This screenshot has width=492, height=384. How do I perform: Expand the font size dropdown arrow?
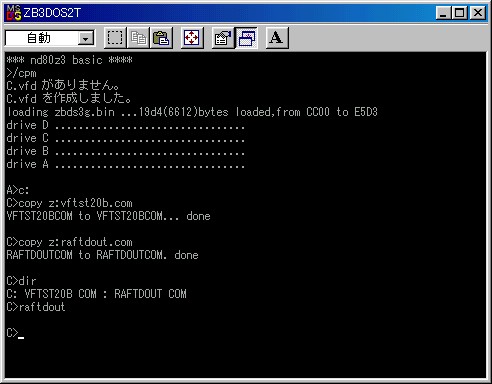pyautogui.click(x=86, y=39)
